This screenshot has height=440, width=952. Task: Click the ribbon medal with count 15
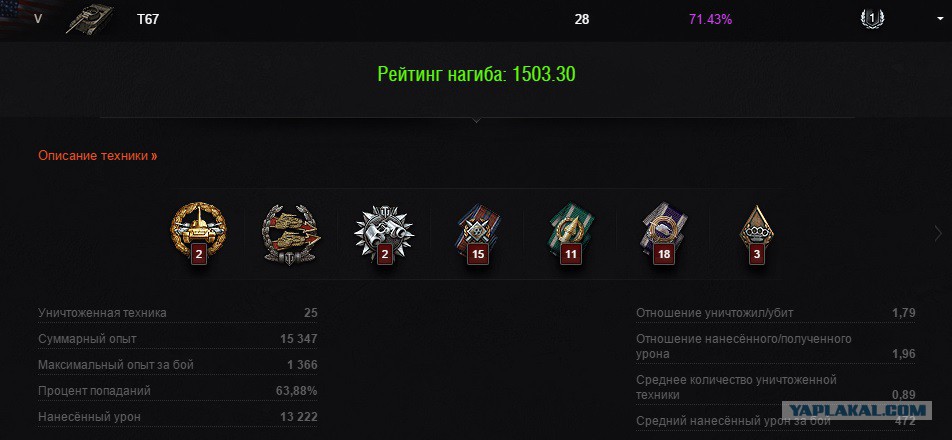point(477,234)
